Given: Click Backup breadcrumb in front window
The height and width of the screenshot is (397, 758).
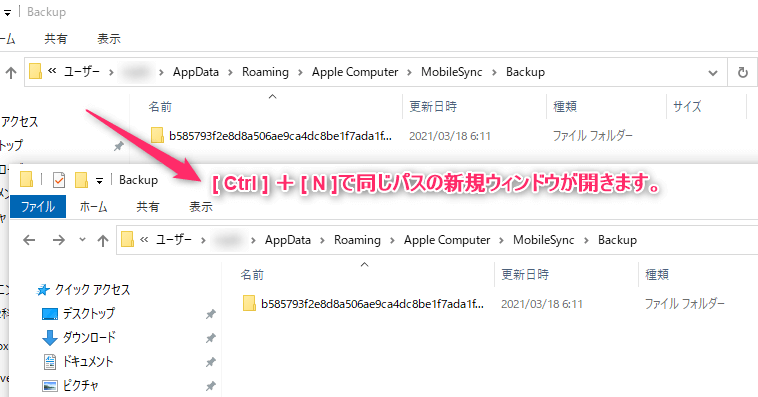Looking at the screenshot, I should tap(617, 240).
